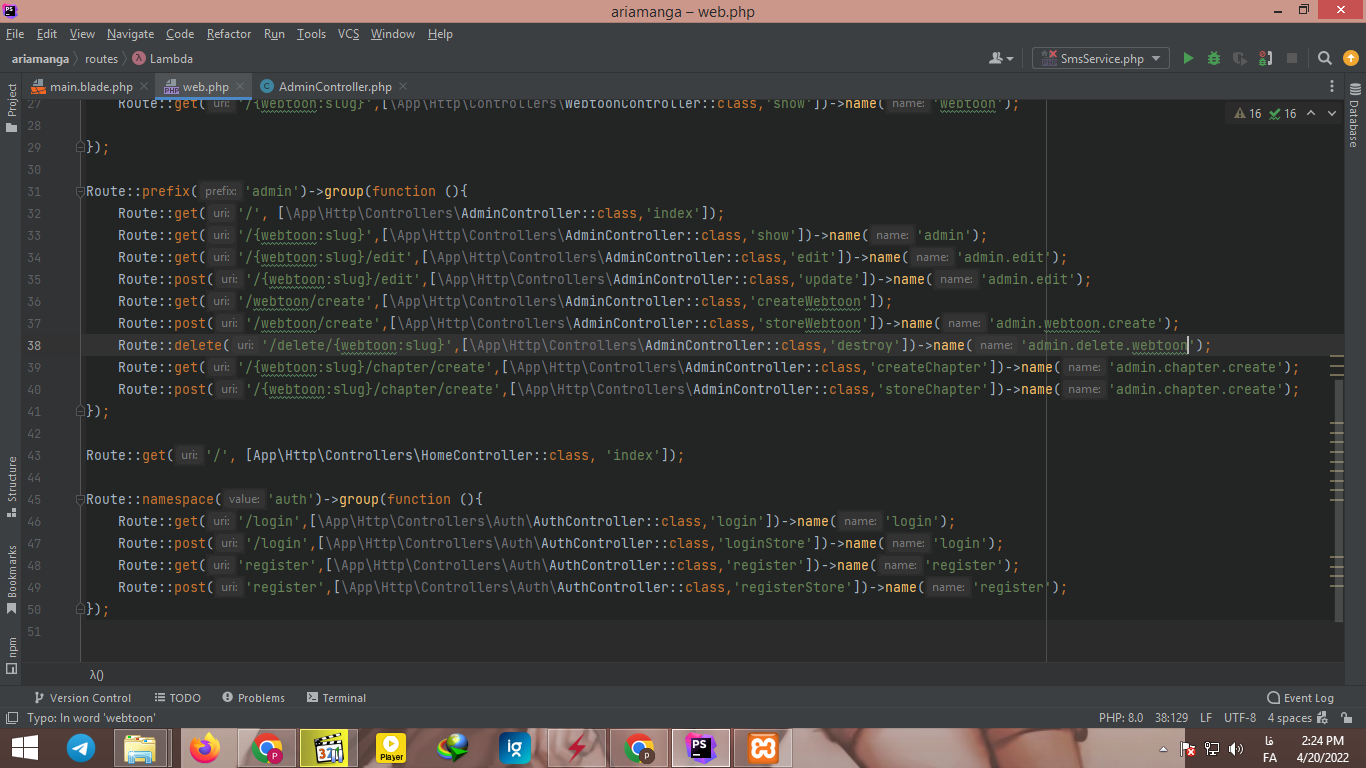Jump to next highlighted error arrow
The width and height of the screenshot is (1366, 768).
tap(1331, 113)
